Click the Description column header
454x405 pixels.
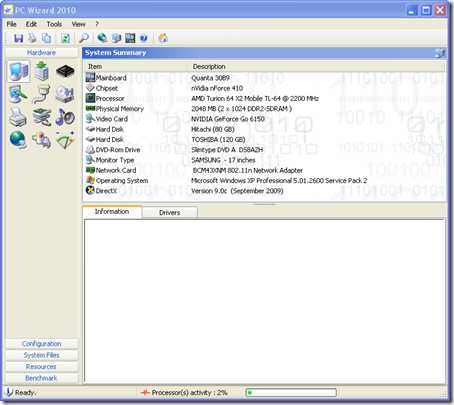[317, 66]
